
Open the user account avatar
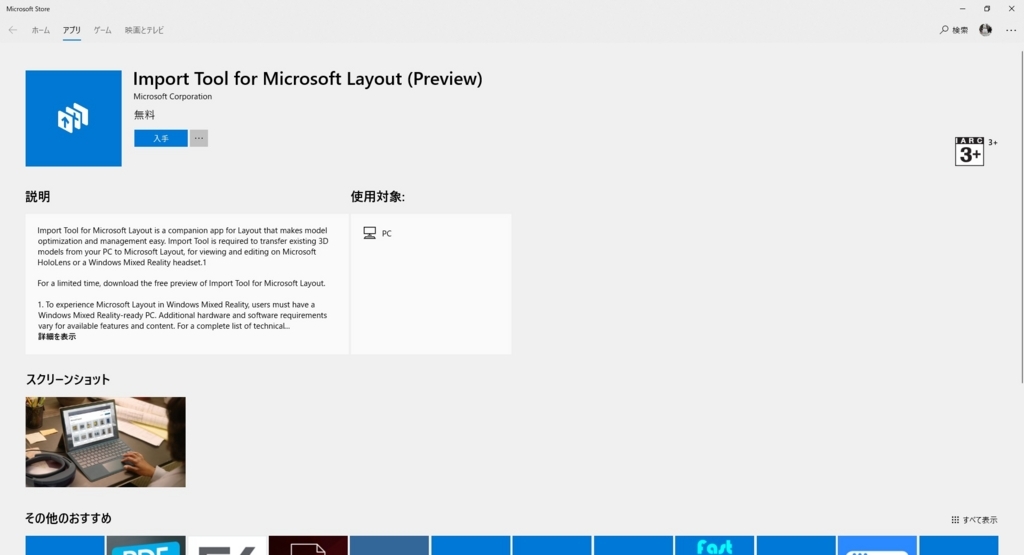985,30
